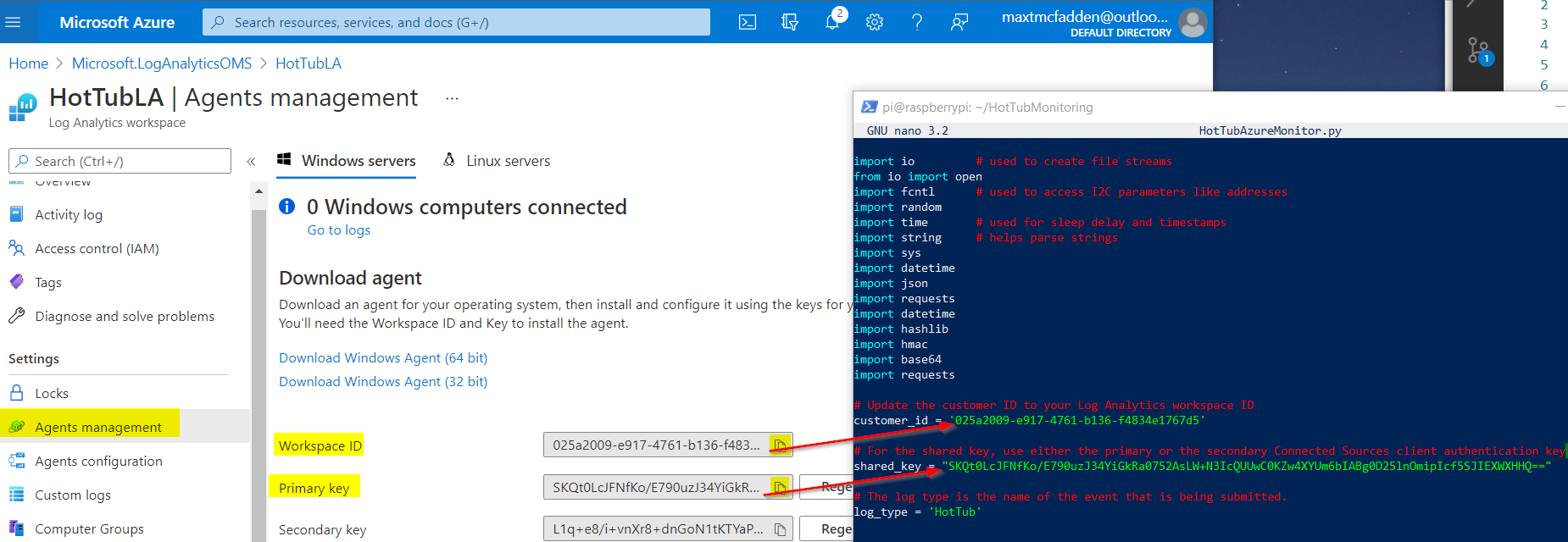
Task: Click the info icon beside Windows computers connected
Action: (x=287, y=207)
